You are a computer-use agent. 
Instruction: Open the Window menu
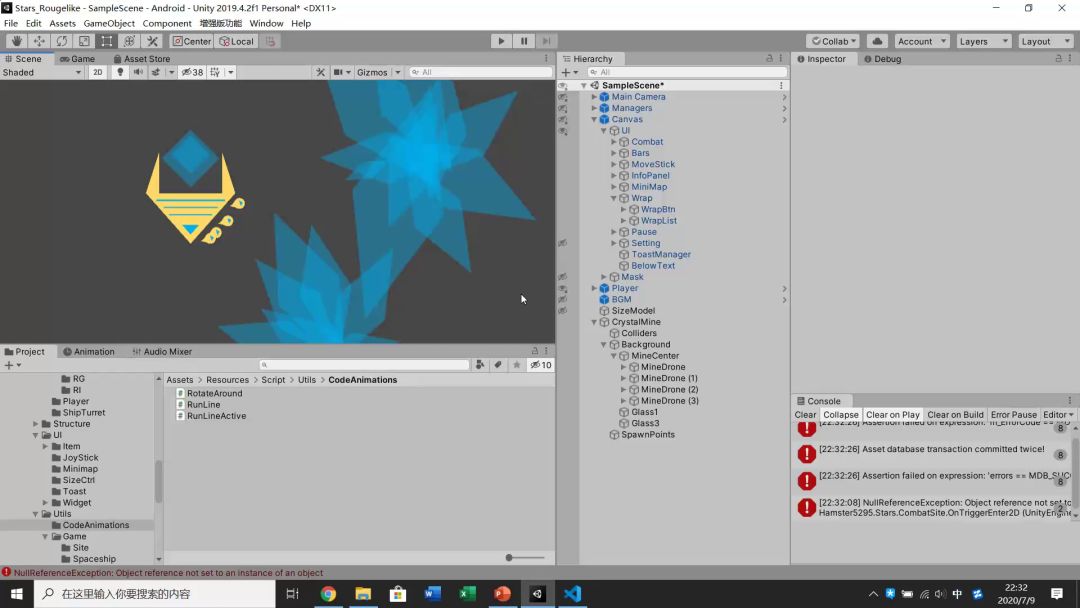tap(266, 23)
